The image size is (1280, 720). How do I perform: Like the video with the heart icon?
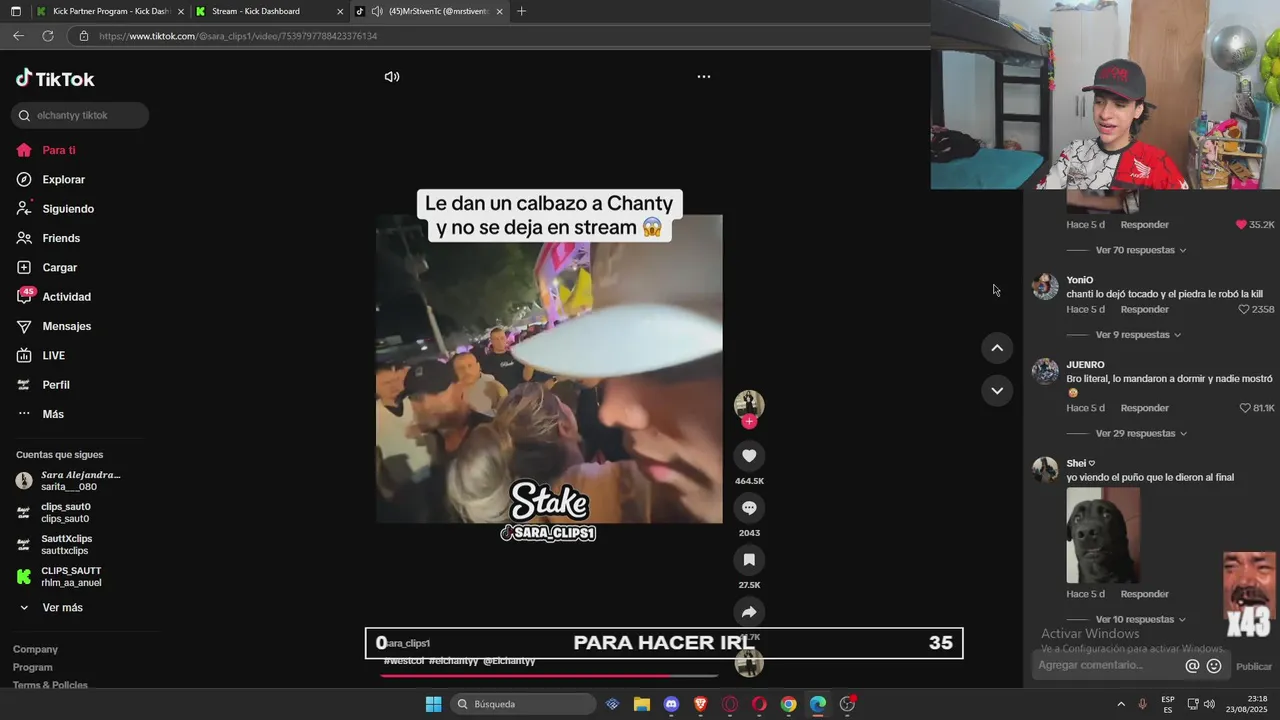(x=749, y=456)
